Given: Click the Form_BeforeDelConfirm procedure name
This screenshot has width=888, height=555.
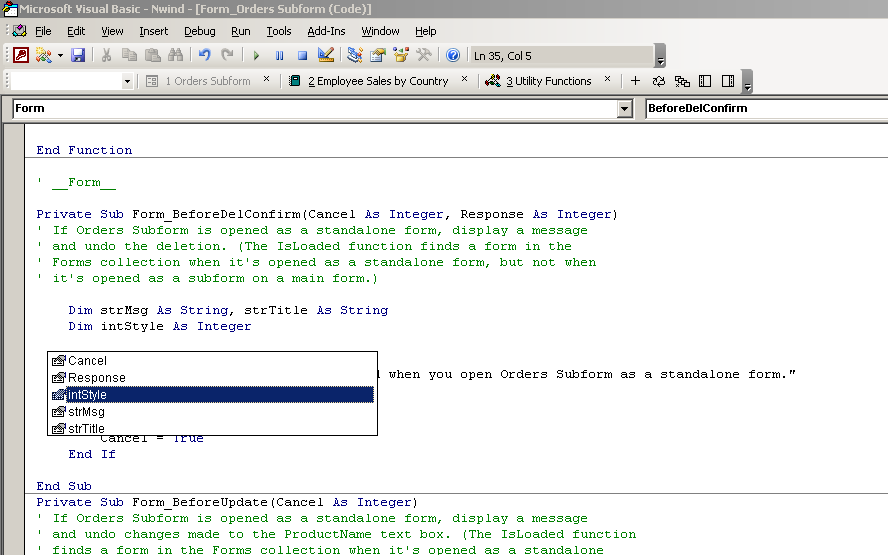Looking at the screenshot, I should pos(216,214).
